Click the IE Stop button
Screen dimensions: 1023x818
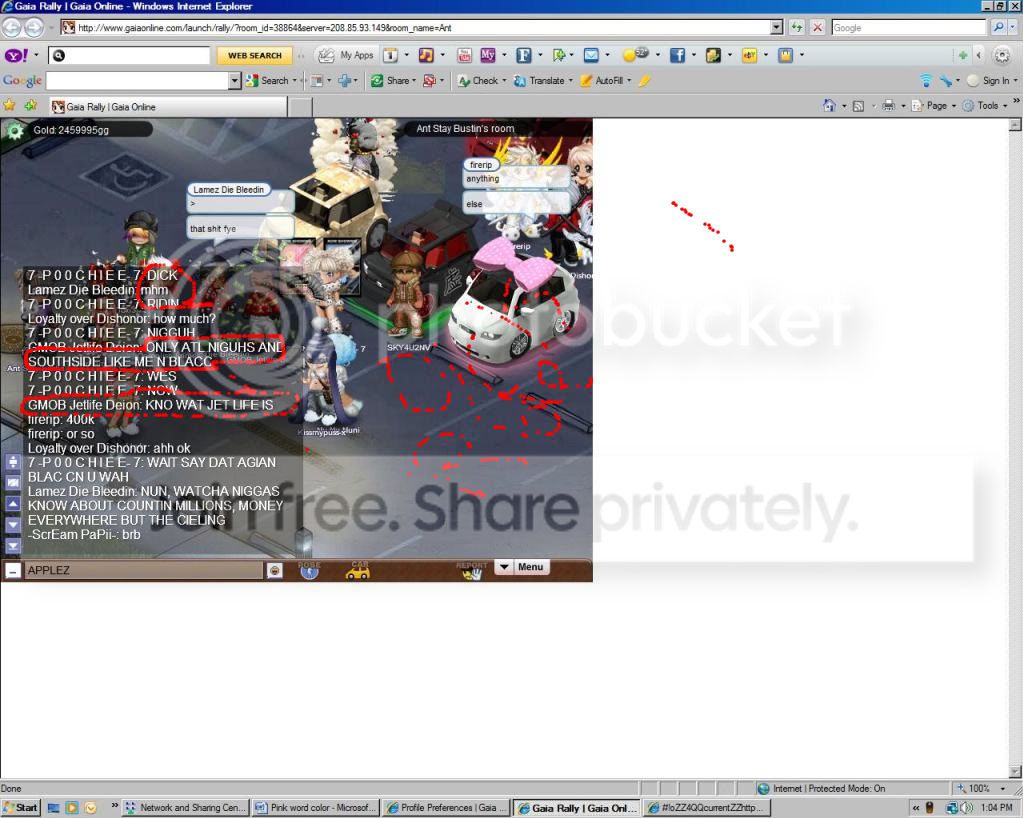[x=817, y=27]
